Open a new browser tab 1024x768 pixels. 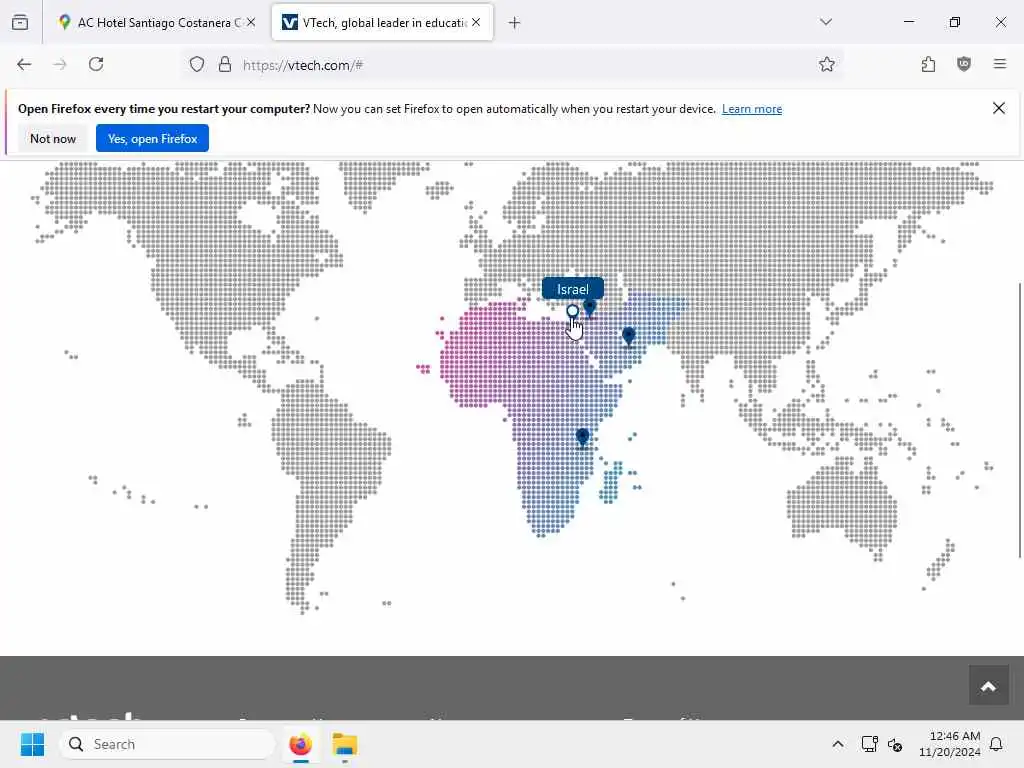(515, 23)
